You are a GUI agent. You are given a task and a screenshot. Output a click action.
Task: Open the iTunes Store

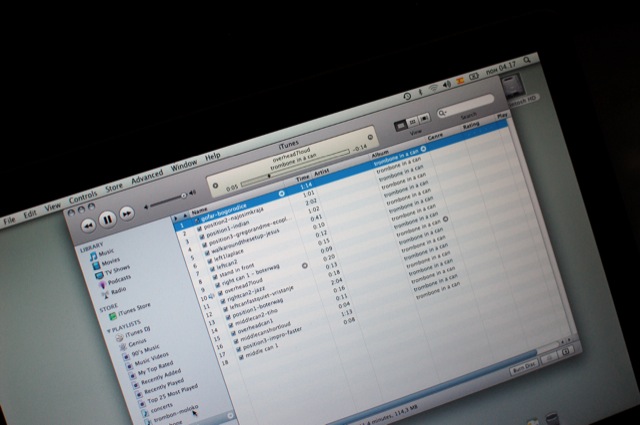(x=134, y=309)
